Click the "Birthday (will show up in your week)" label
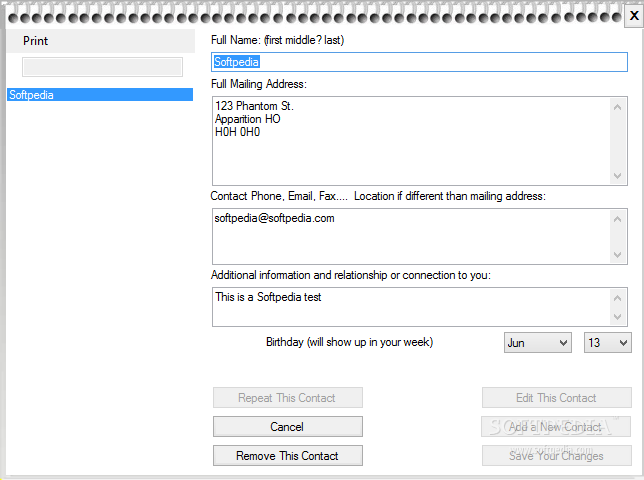The height and width of the screenshot is (480, 644). (x=350, y=342)
